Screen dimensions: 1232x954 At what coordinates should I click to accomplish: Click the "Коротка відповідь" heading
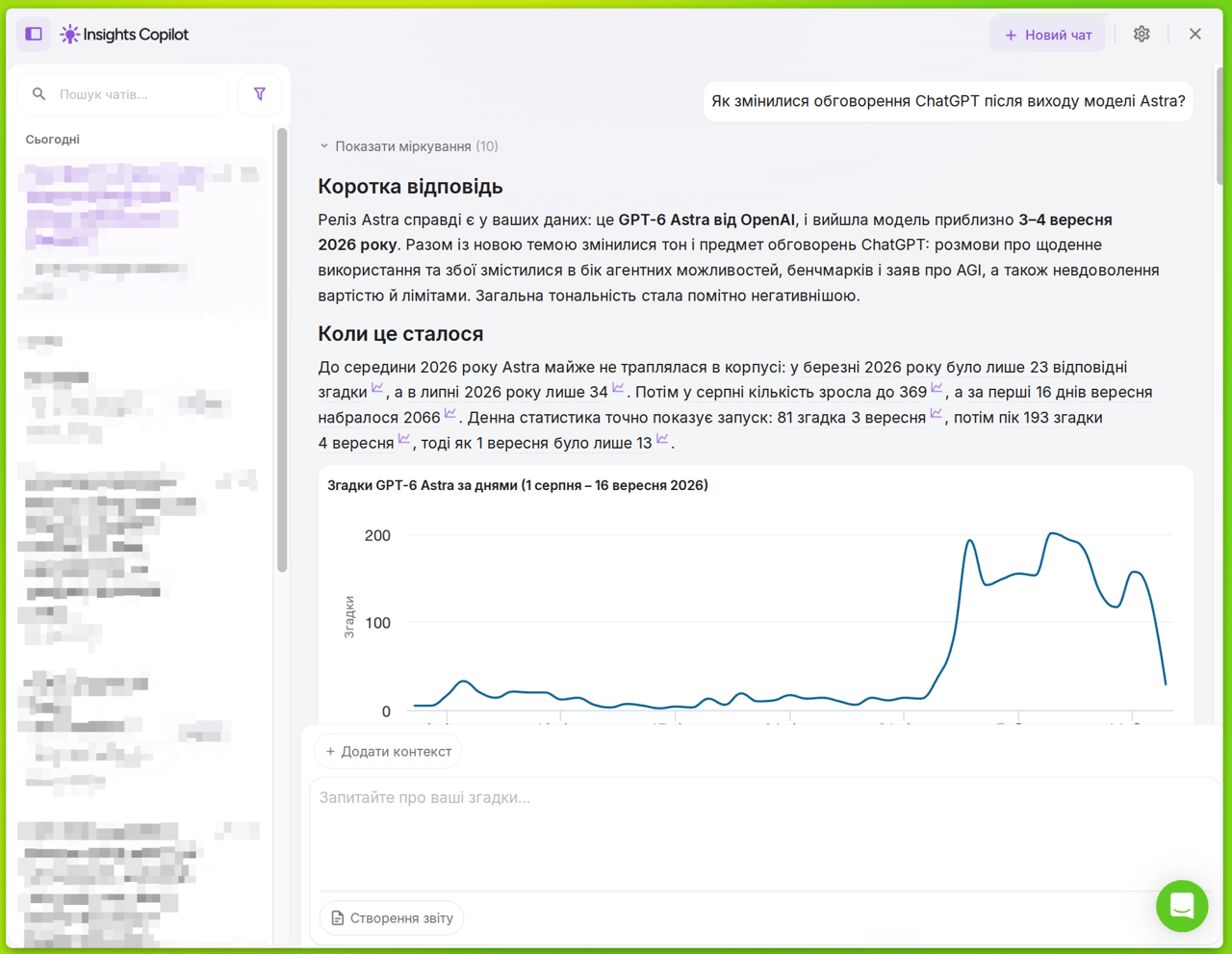point(410,186)
